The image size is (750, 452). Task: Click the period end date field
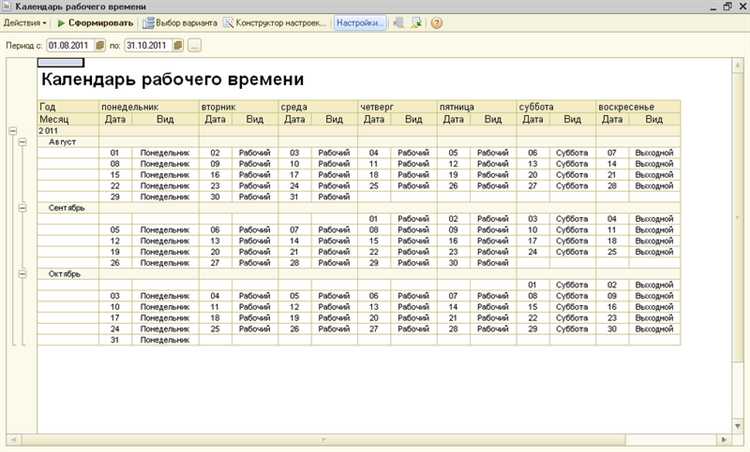pos(147,45)
